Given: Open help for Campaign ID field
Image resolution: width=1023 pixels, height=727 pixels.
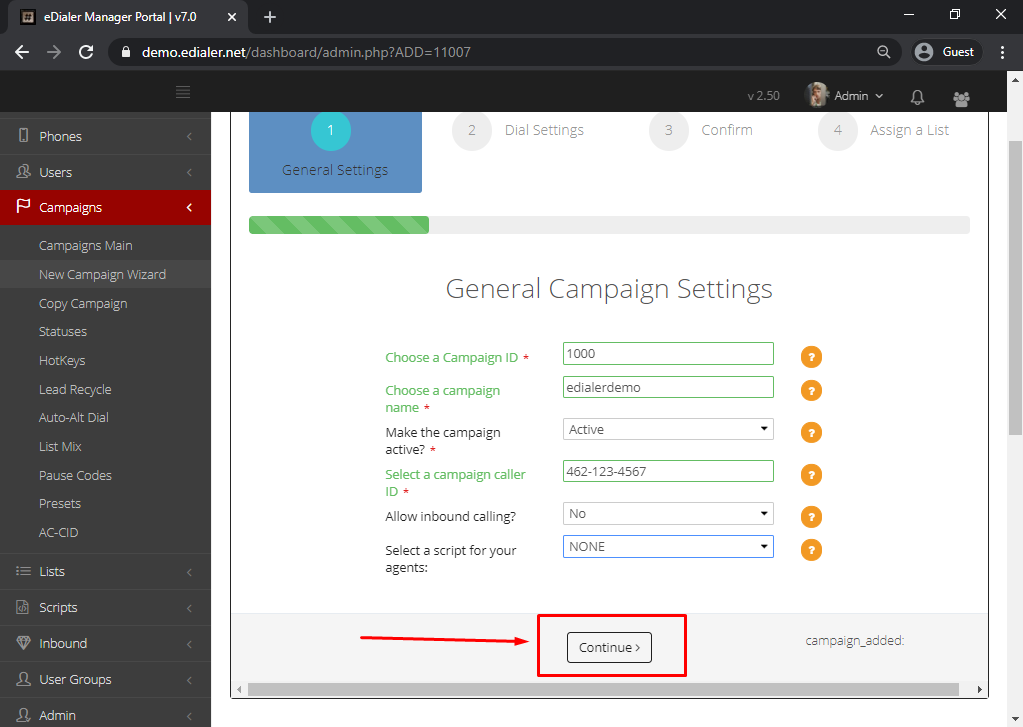Looking at the screenshot, I should [x=811, y=357].
